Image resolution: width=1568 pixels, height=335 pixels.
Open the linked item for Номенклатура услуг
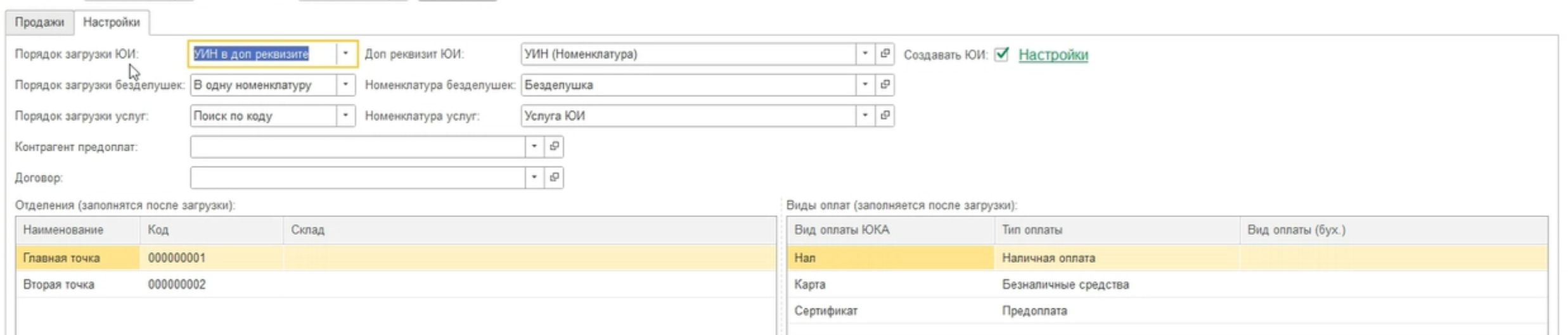(885, 116)
